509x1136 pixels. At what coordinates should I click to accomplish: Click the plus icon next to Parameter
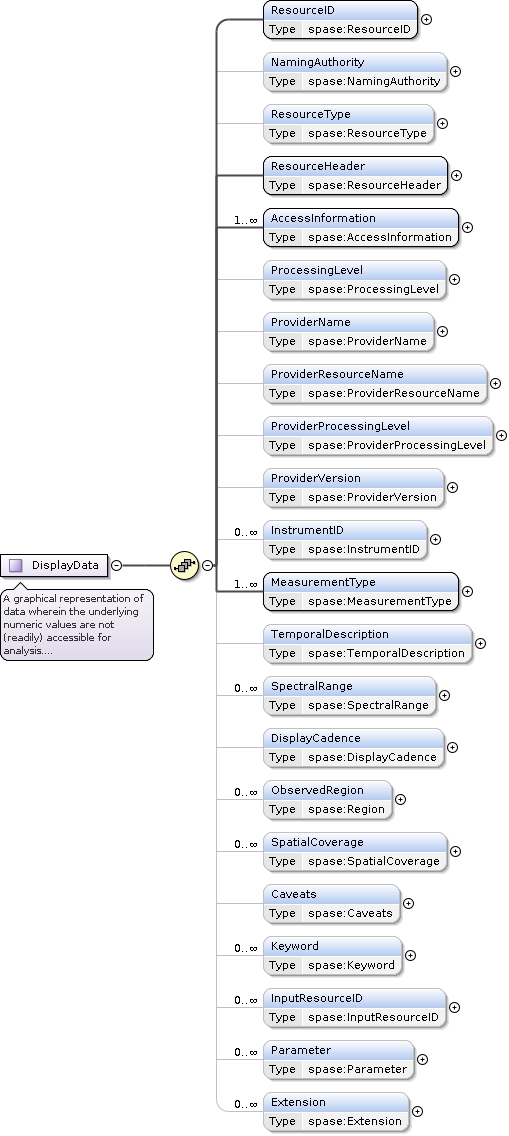(x=422, y=1059)
